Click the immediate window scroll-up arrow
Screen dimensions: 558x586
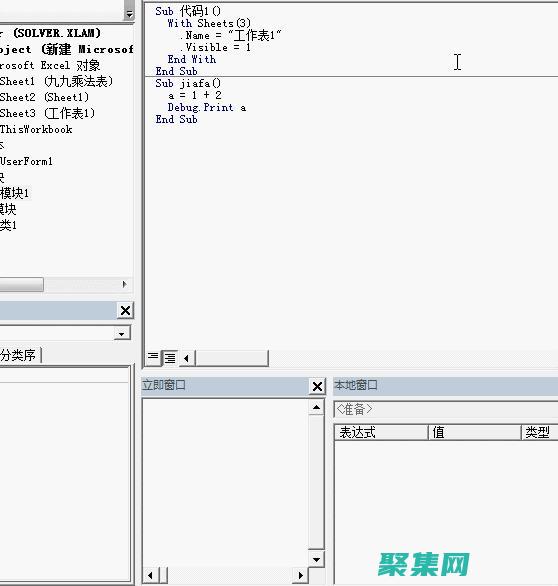pos(316,407)
